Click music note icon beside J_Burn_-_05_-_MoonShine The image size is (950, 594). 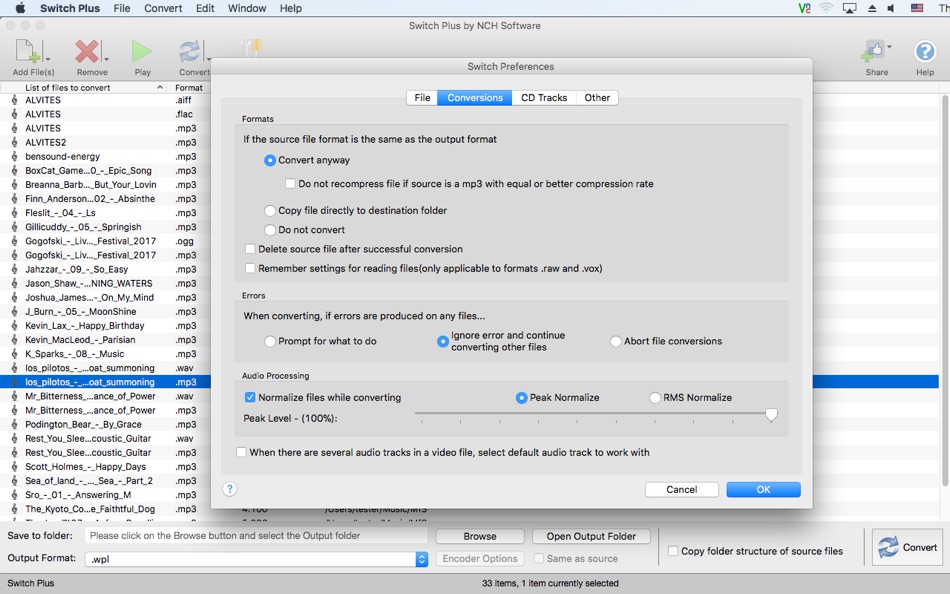click(14, 312)
